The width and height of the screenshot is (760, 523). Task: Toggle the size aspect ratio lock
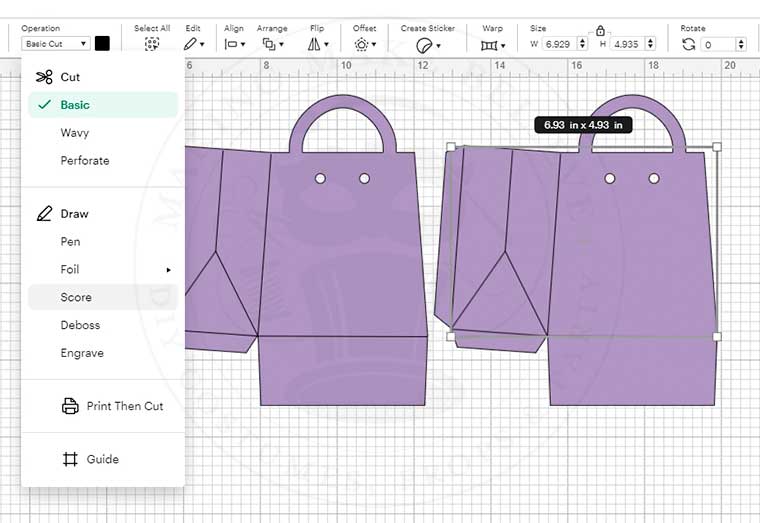click(x=600, y=31)
